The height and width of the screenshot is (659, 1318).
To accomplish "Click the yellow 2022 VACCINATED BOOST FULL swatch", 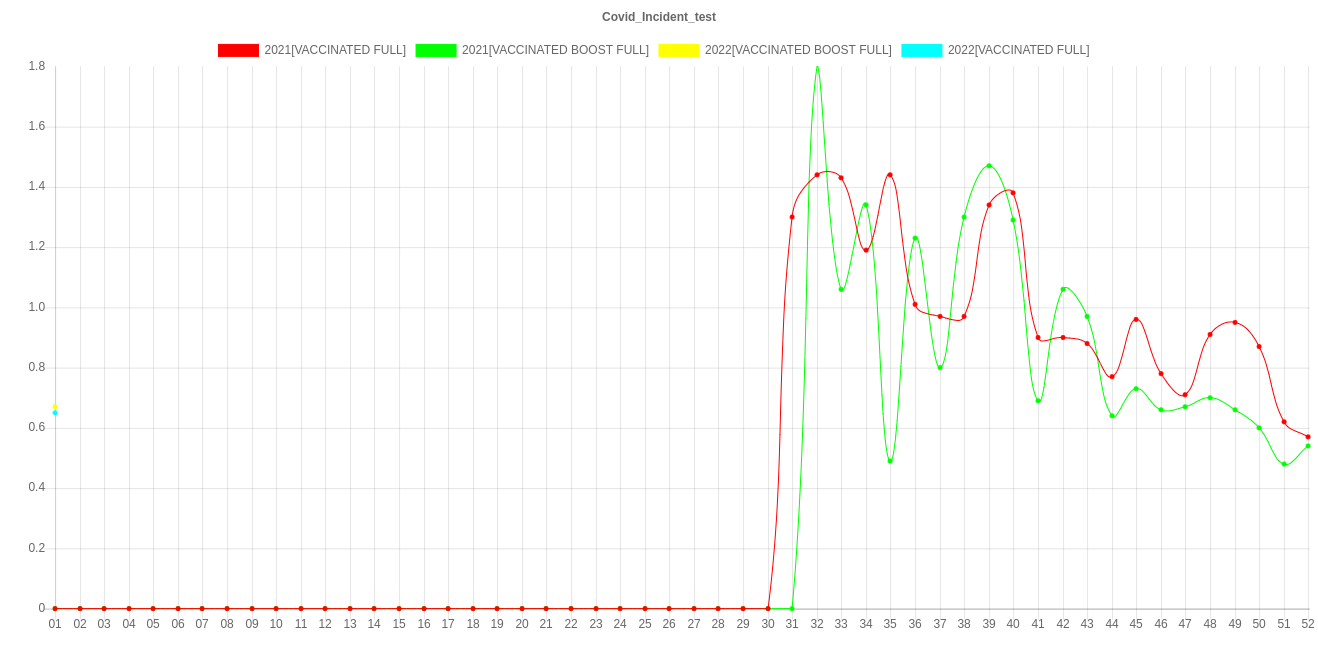I will [678, 50].
